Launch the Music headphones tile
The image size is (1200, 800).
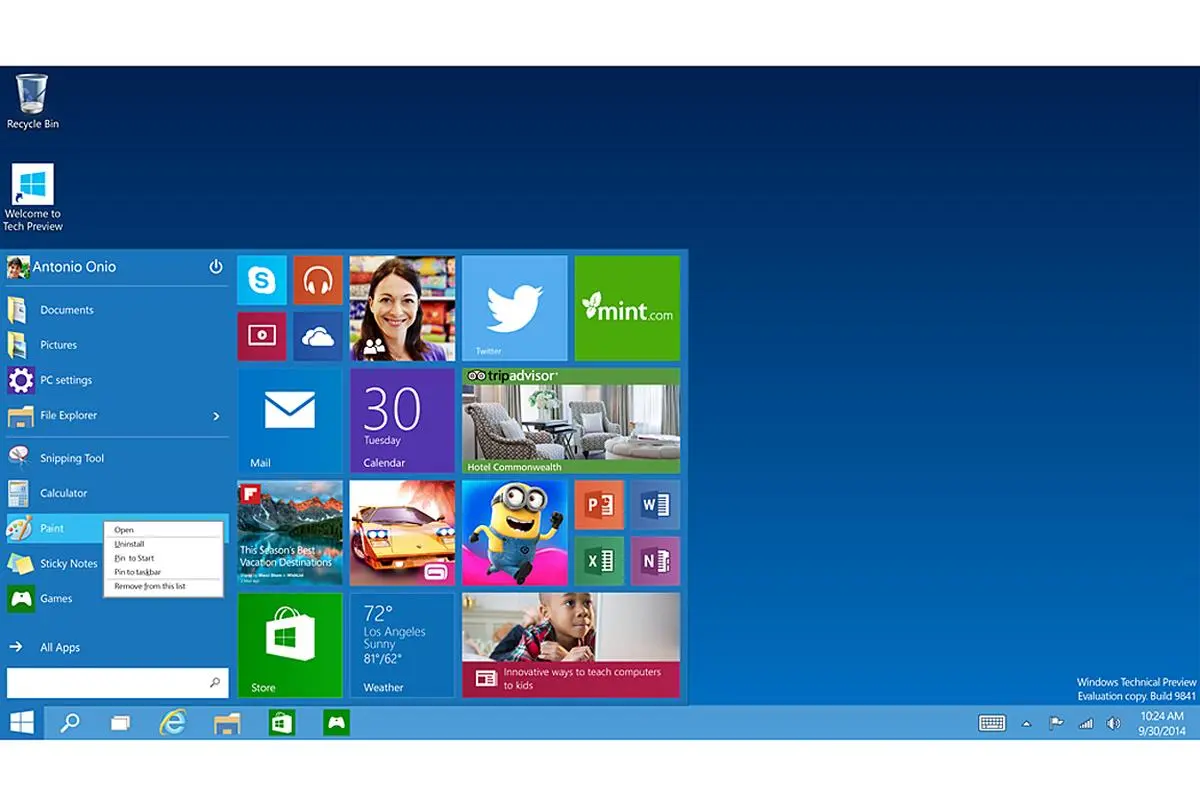[x=318, y=281]
